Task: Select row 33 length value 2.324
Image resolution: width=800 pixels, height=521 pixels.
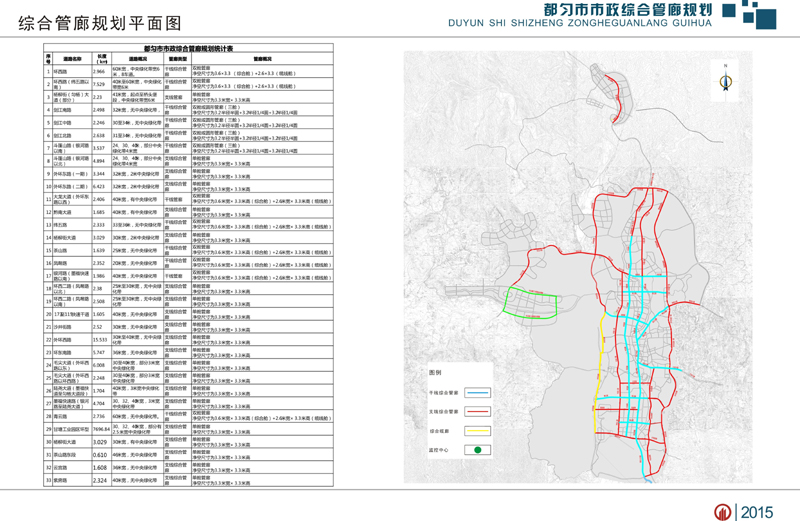Action: (99, 481)
